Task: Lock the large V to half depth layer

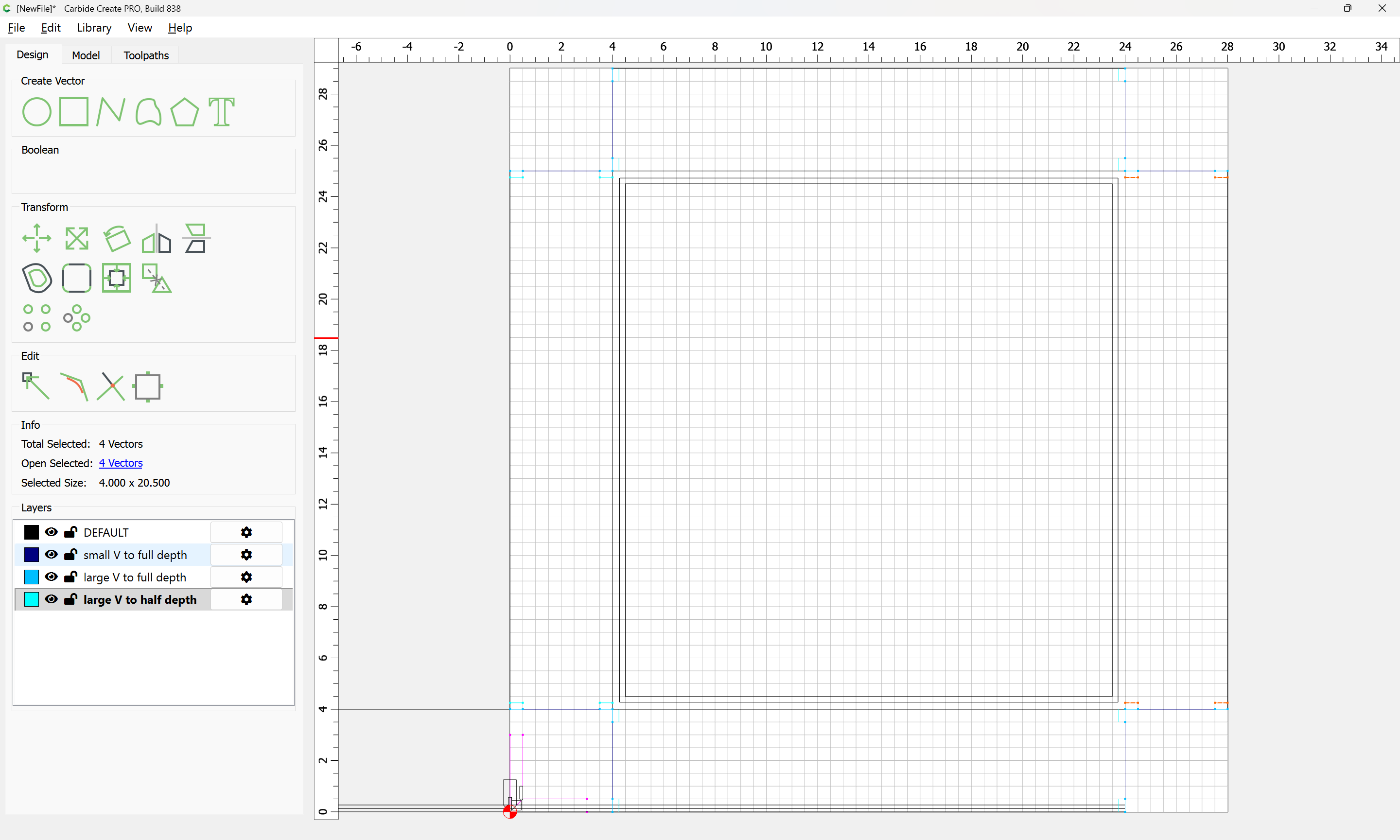Action: 70,599
